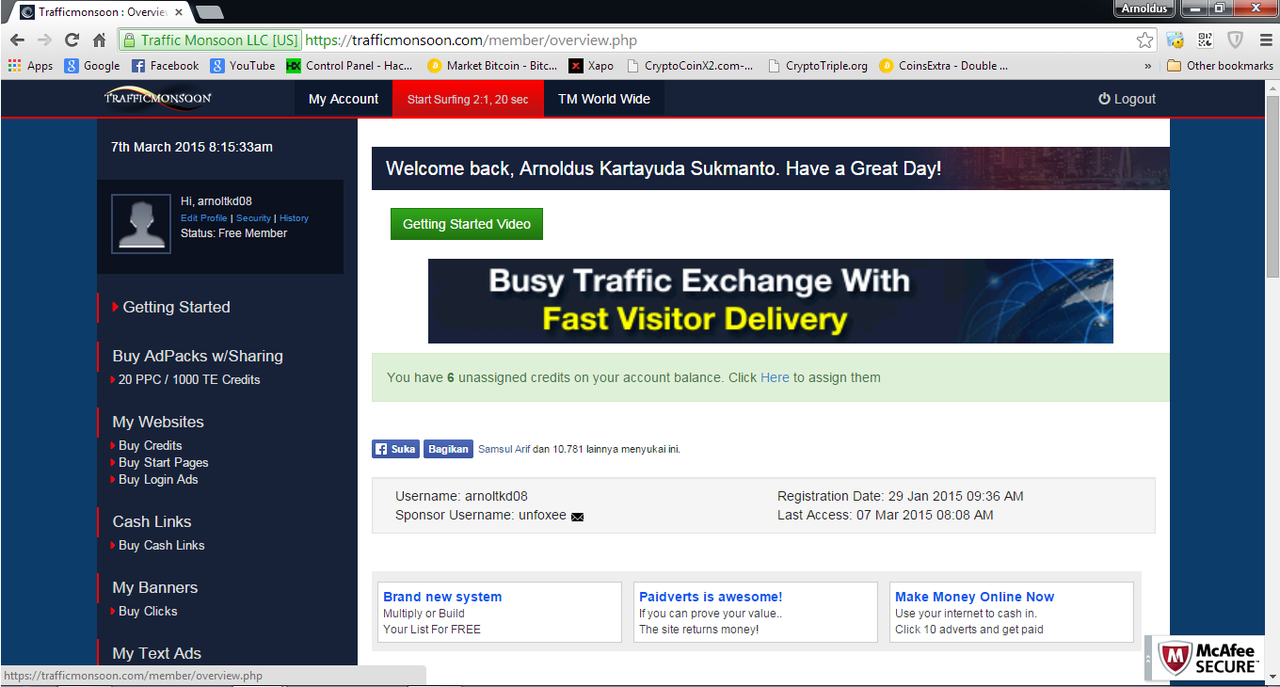Open the Buy Login Ads link
The width and height of the screenshot is (1280, 687).
click(158, 480)
